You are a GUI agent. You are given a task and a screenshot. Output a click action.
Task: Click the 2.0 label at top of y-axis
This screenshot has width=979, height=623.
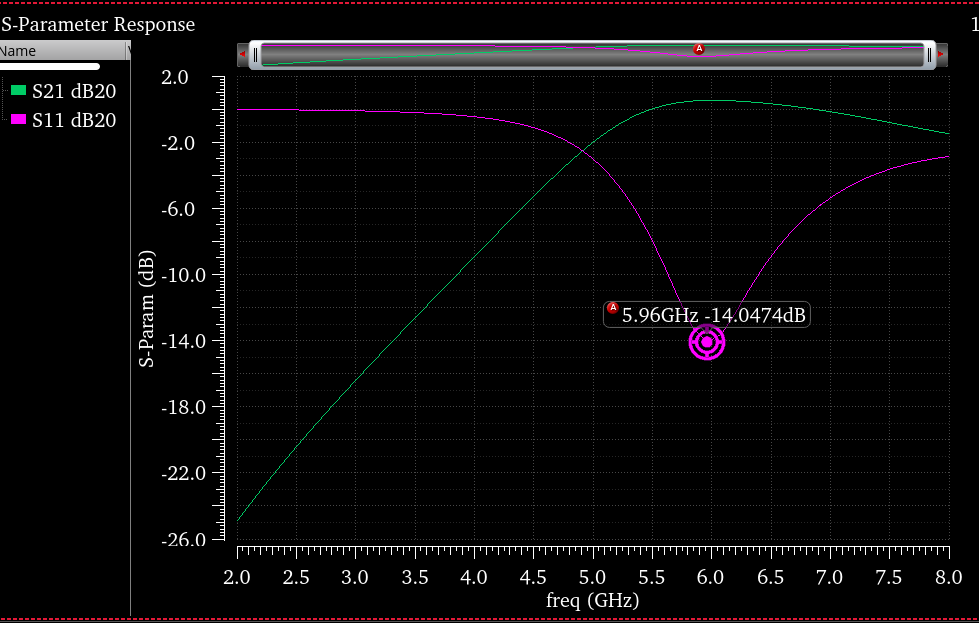[175, 77]
